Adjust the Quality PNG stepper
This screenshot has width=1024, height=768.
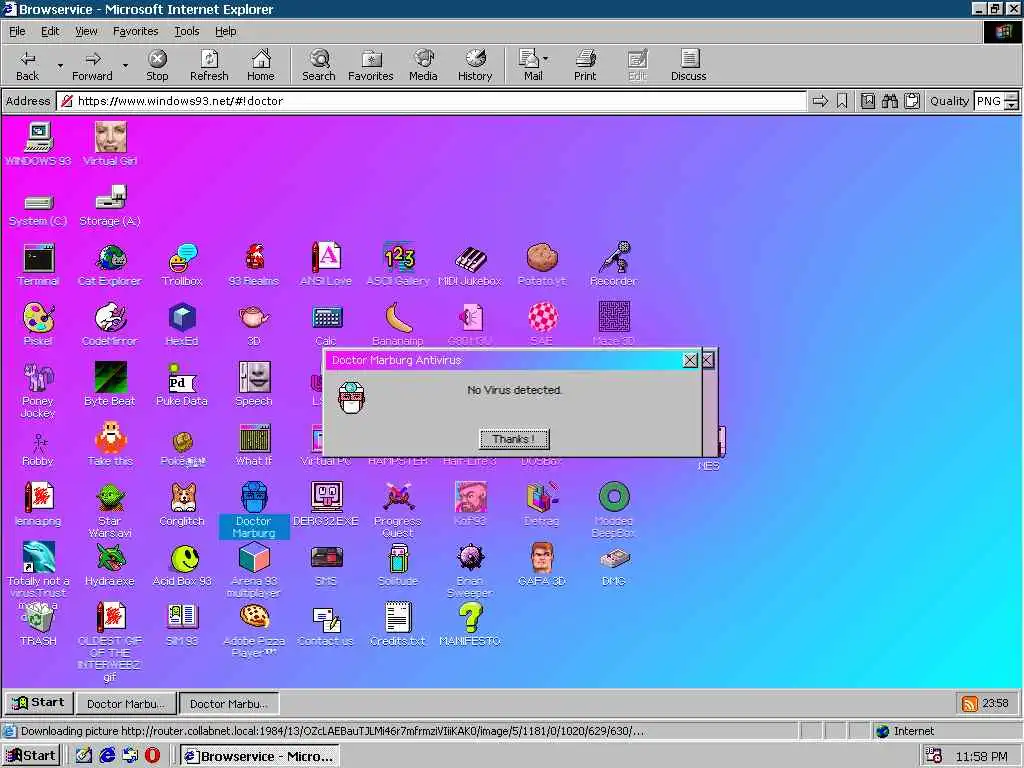tap(1011, 101)
